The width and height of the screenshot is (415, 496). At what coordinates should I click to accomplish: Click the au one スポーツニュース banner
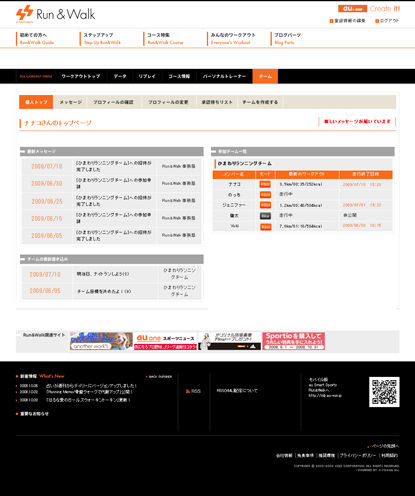[165, 341]
